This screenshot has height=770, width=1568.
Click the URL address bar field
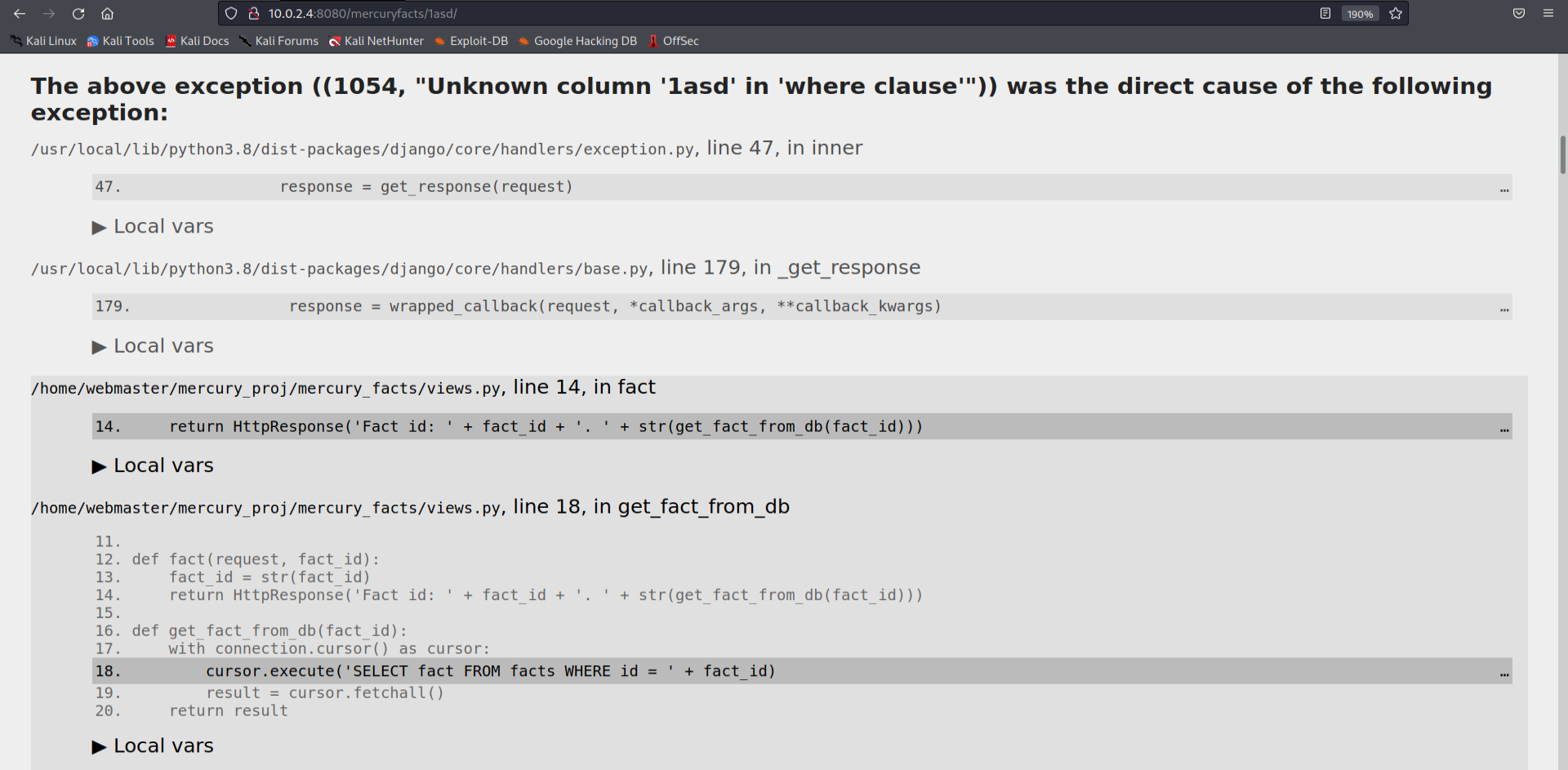click(x=735, y=14)
